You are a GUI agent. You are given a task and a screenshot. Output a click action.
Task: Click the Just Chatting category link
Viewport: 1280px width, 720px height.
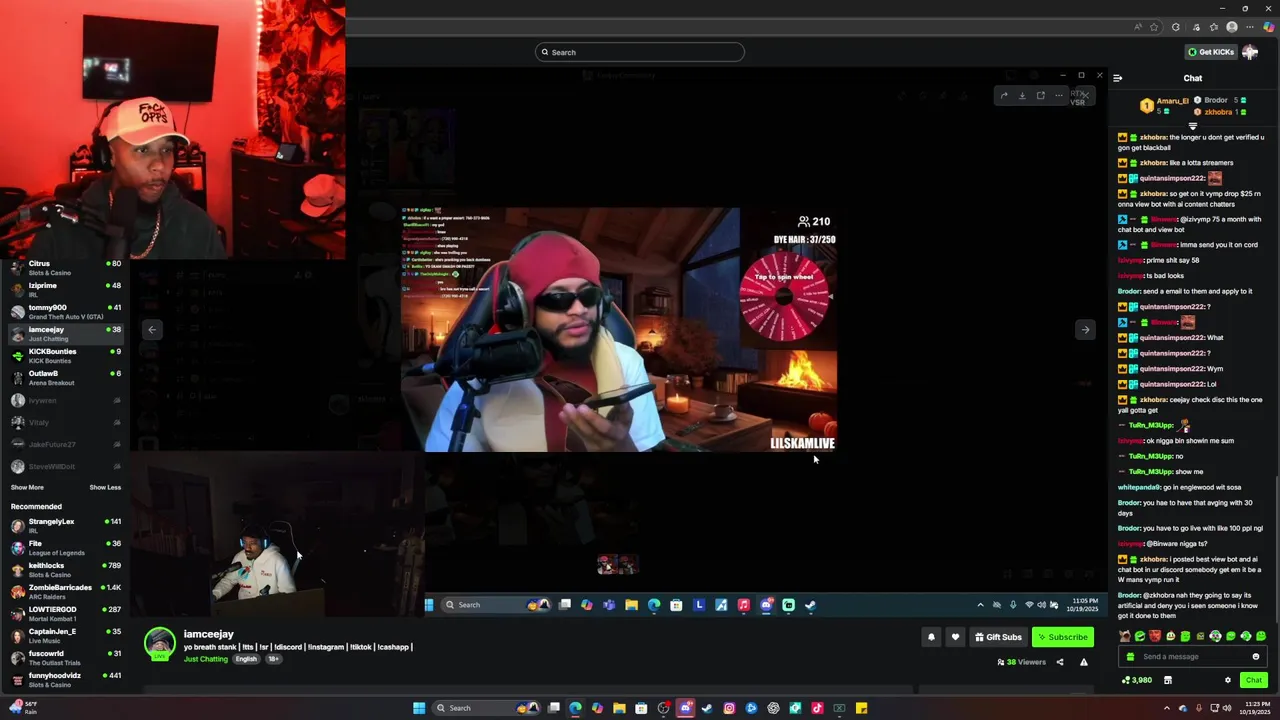point(206,659)
